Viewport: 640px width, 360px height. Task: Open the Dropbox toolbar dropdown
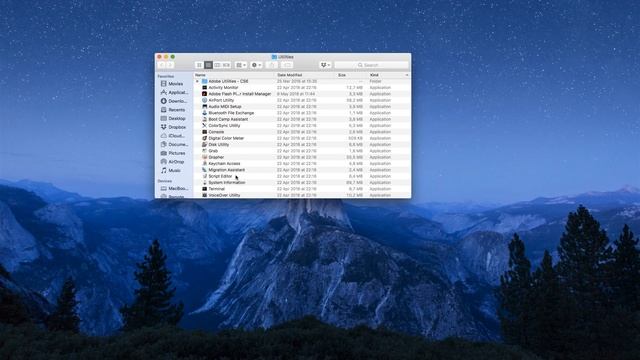[325, 65]
